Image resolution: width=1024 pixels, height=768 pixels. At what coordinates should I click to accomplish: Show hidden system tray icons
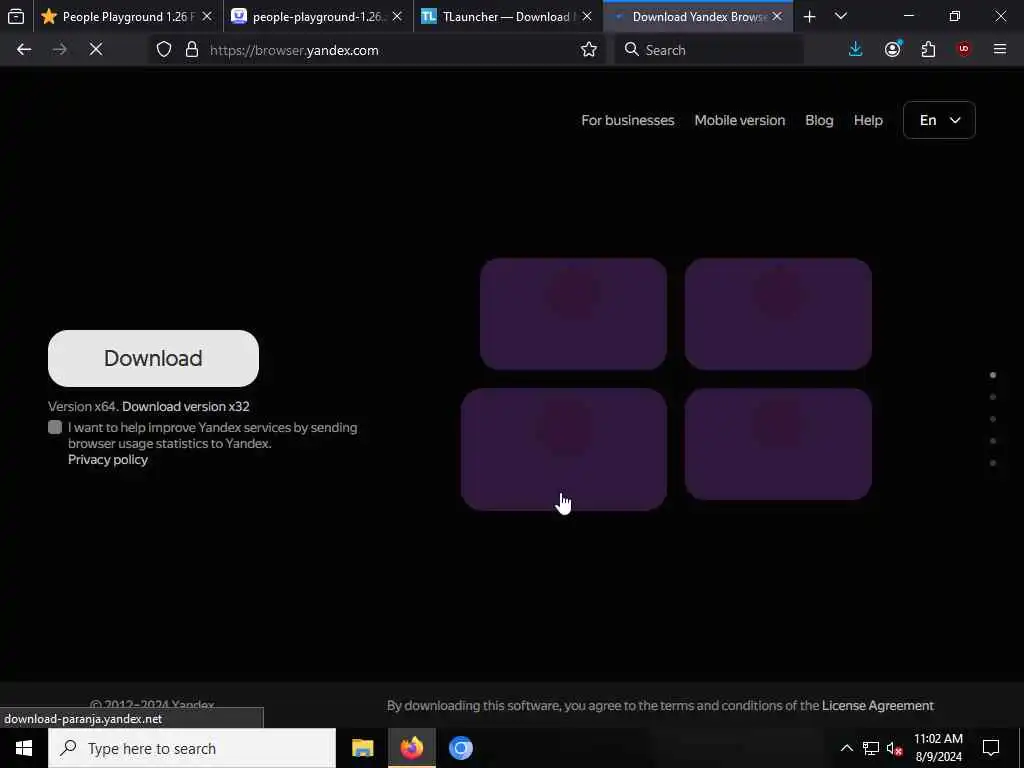(x=846, y=748)
